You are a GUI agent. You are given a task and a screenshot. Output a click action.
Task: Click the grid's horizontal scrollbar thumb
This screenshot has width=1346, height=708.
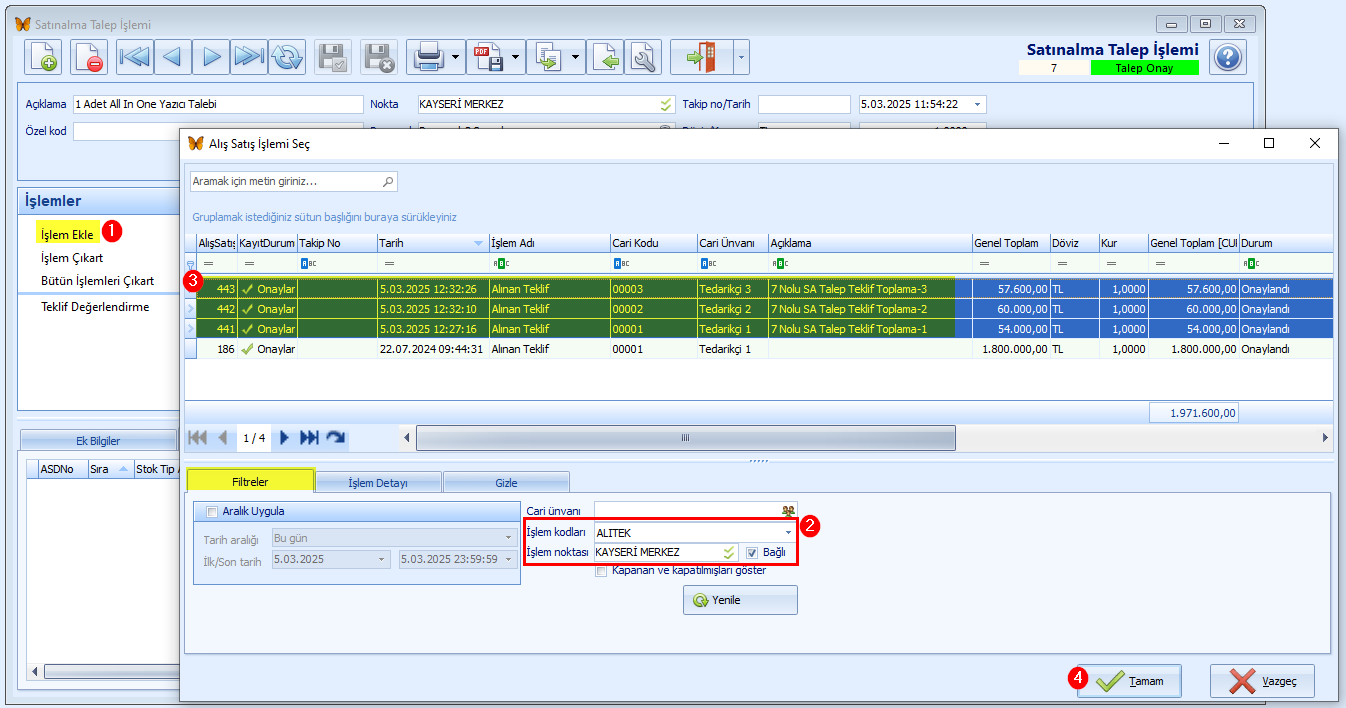pos(686,438)
